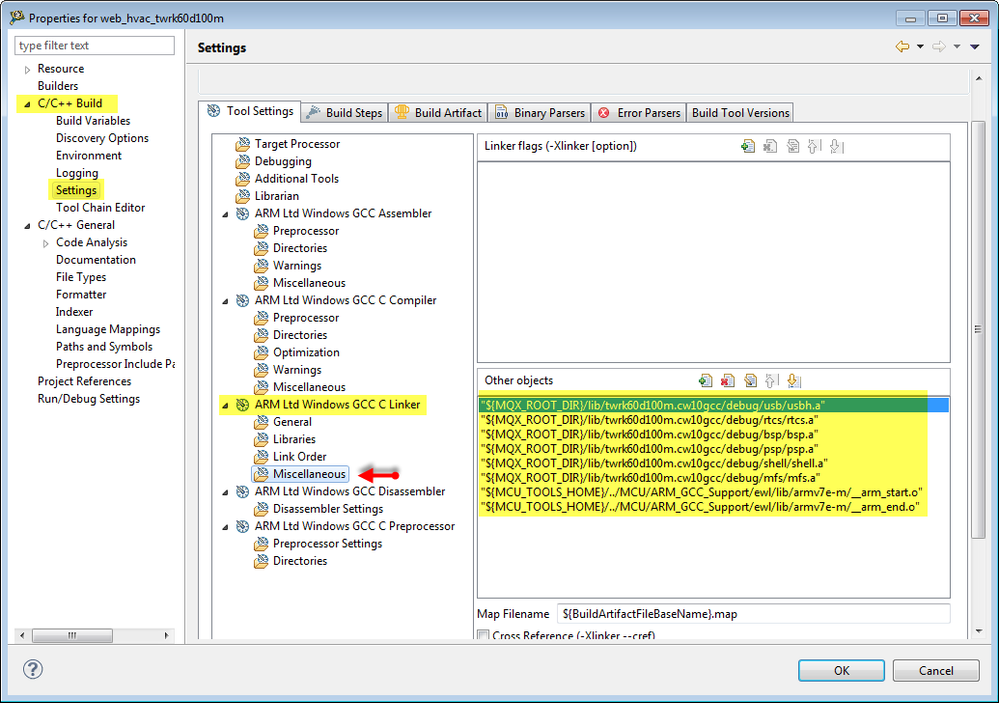The height and width of the screenshot is (703, 999).
Task: Select Libraries under C Linker
Action: 294,439
